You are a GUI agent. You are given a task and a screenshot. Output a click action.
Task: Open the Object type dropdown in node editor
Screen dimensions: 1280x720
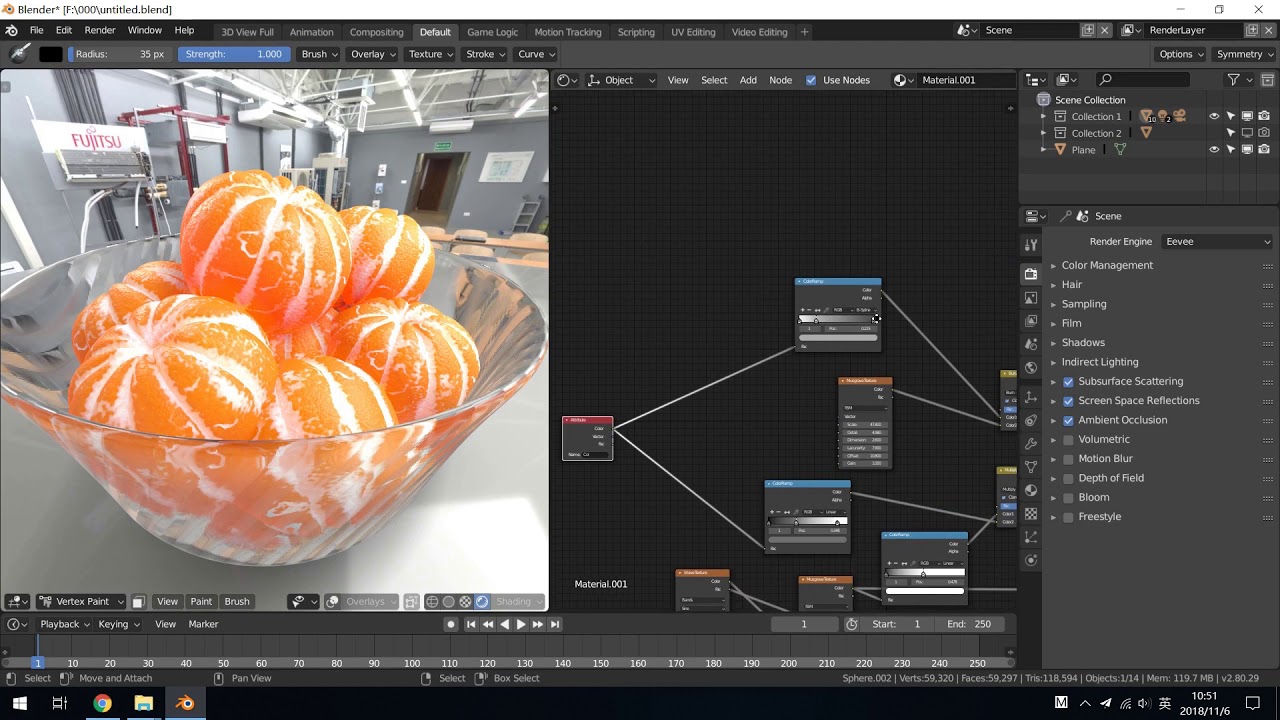[621, 80]
